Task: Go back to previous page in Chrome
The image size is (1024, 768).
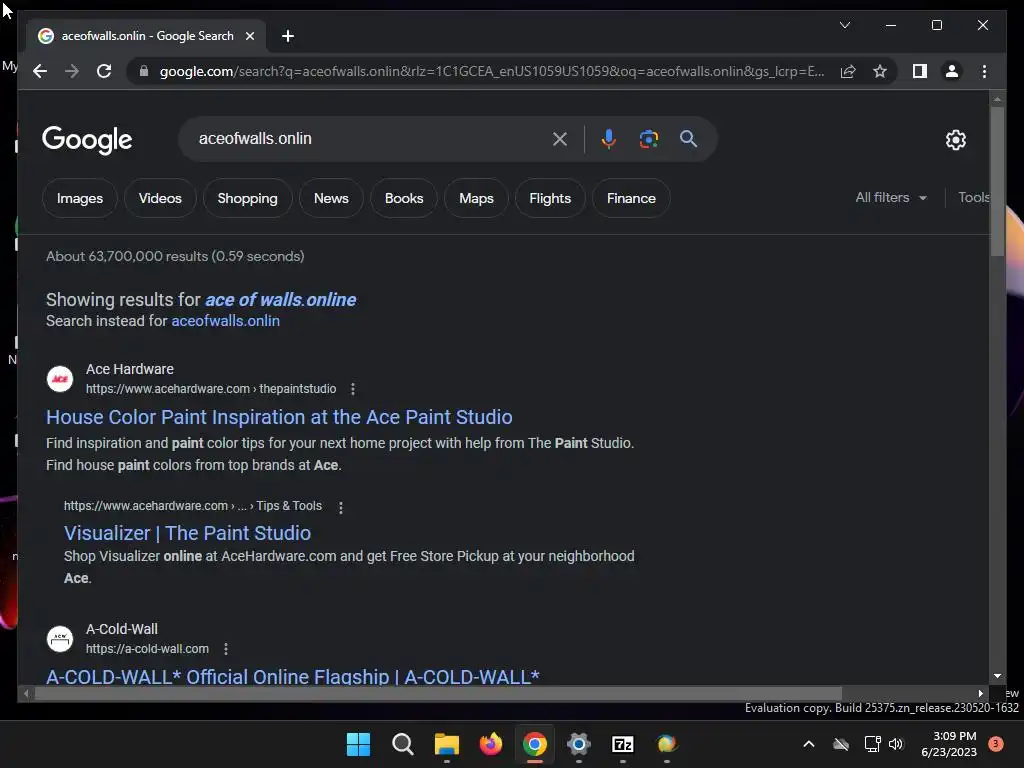Action: tap(40, 71)
